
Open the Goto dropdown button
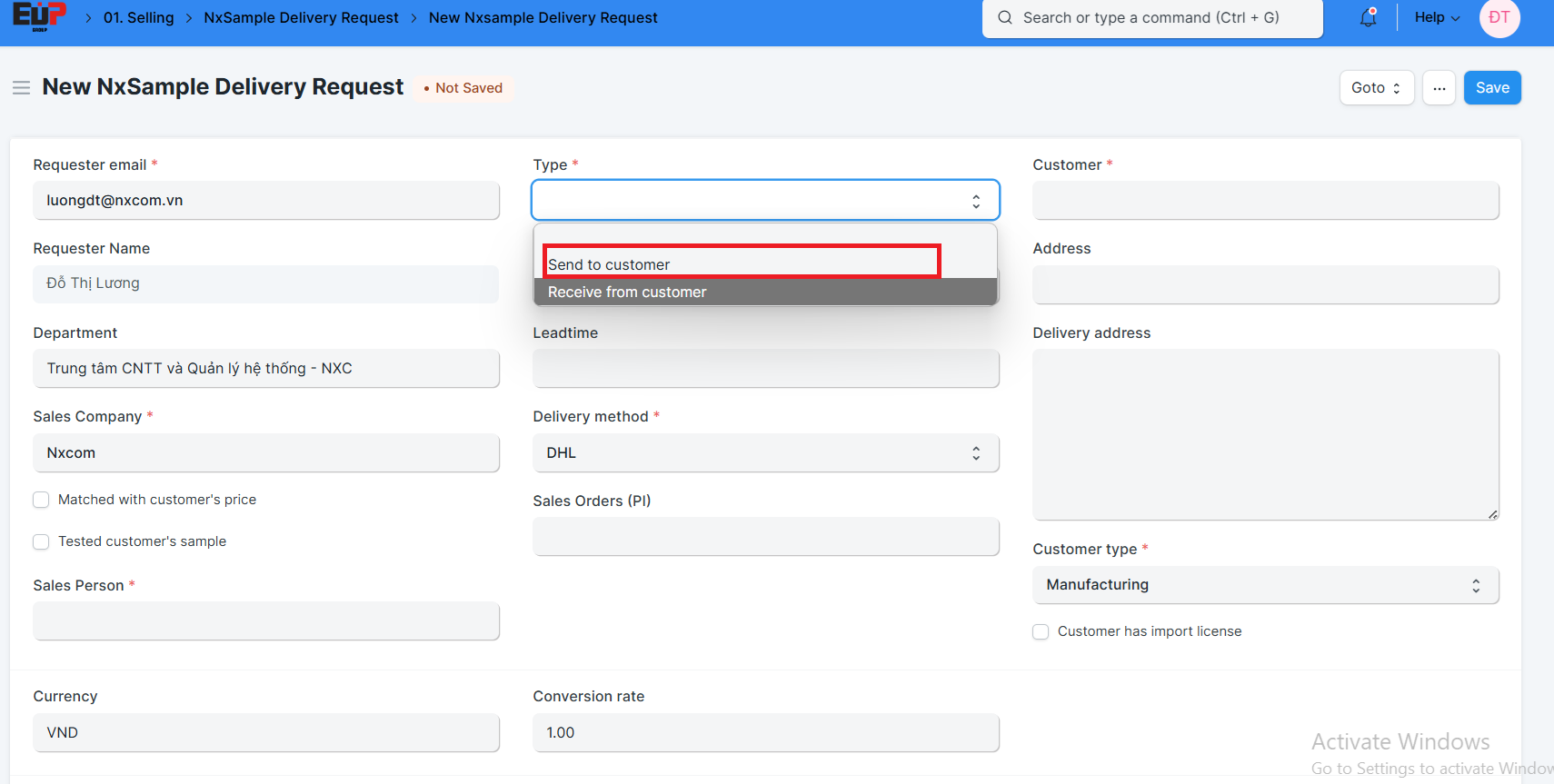[1376, 88]
